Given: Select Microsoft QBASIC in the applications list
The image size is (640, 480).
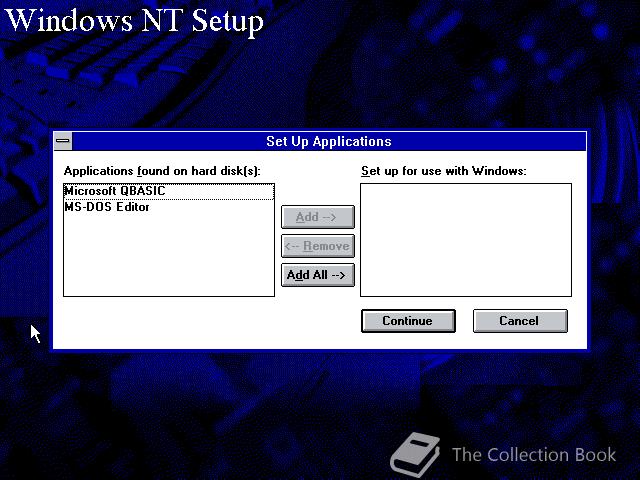Looking at the screenshot, I should click(x=169, y=191).
